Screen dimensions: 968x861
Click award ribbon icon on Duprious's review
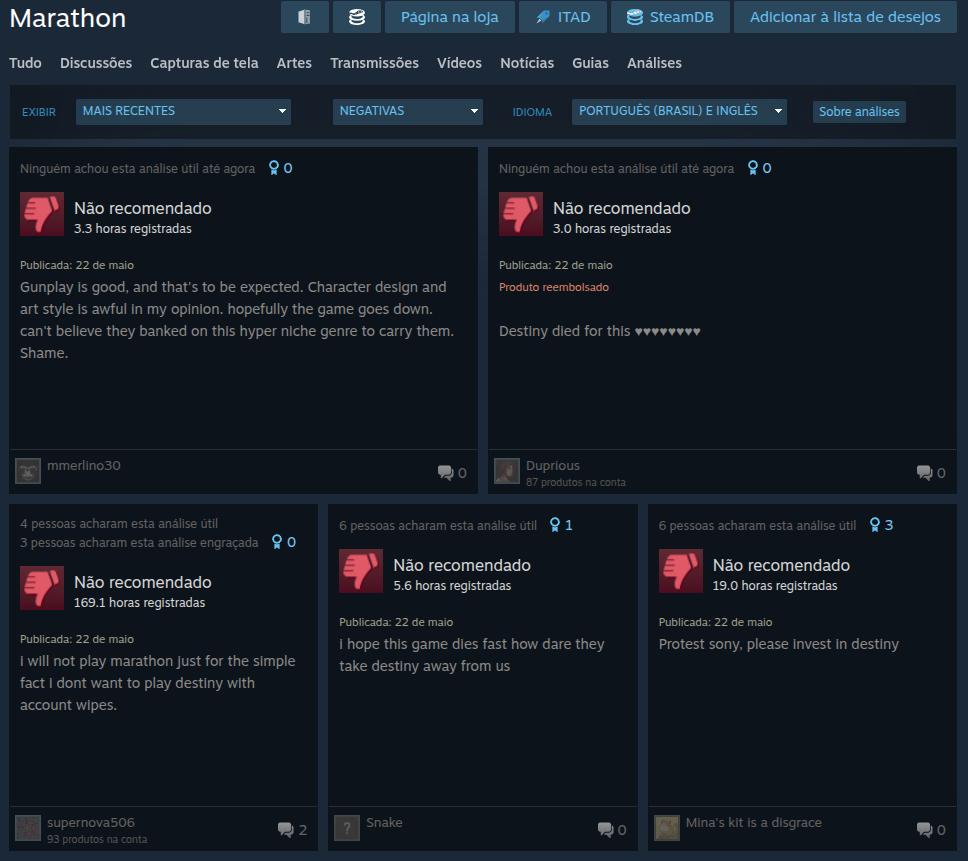(753, 168)
